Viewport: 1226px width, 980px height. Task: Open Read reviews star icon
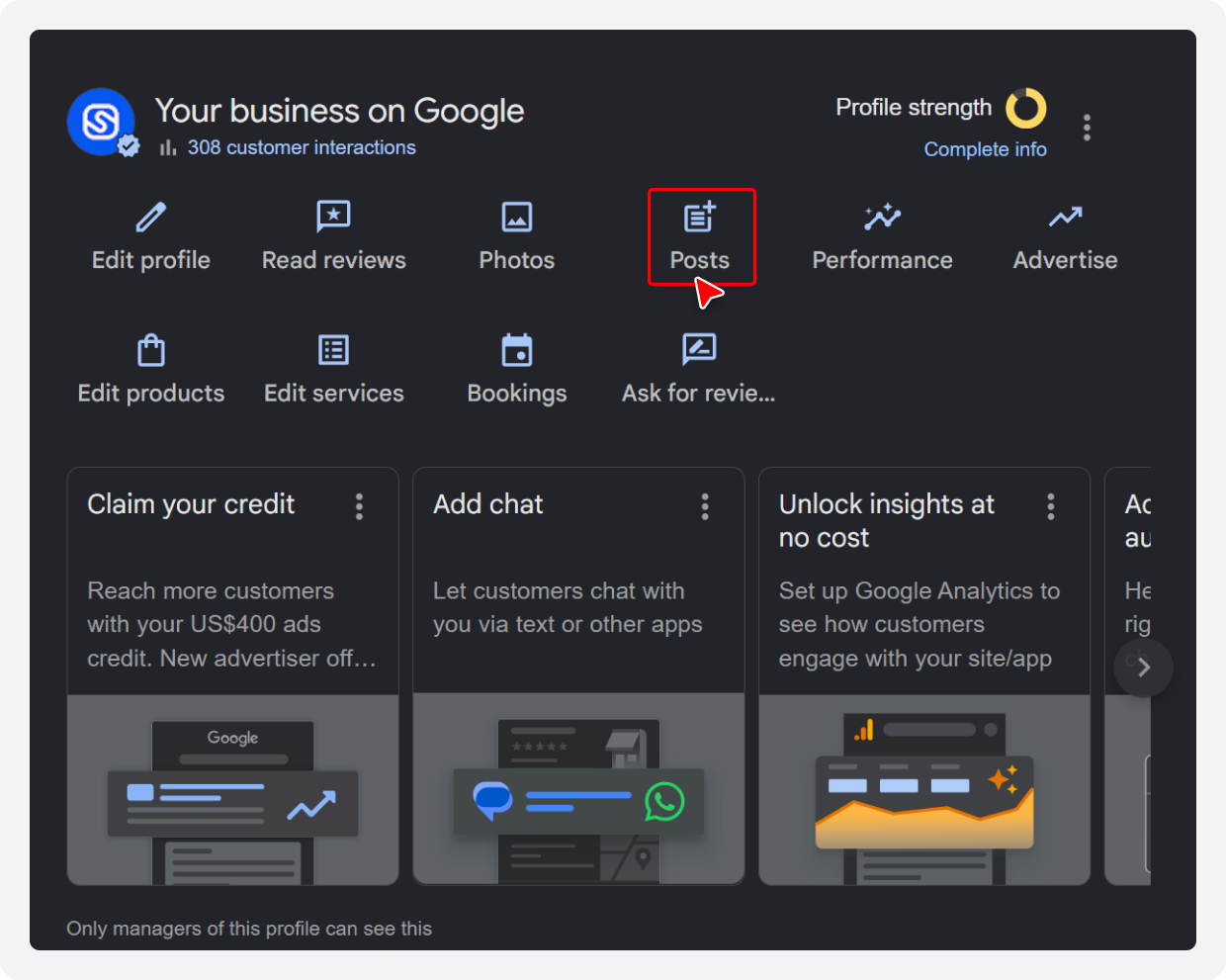[x=334, y=217]
